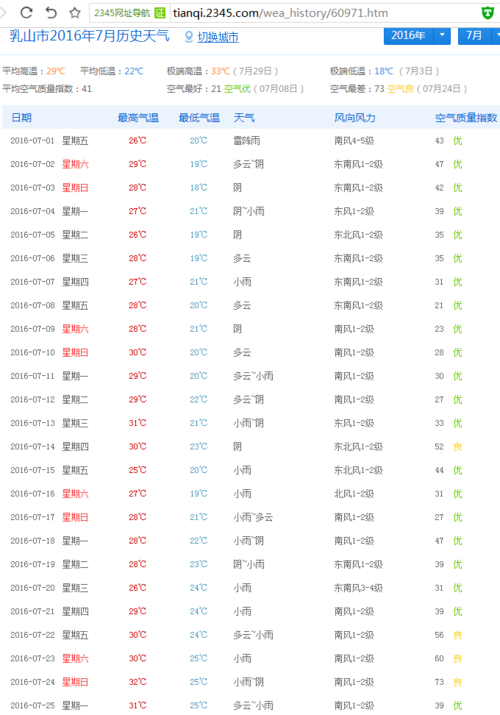Click 星期六 in the 2016-07-02 row

(x=75, y=164)
